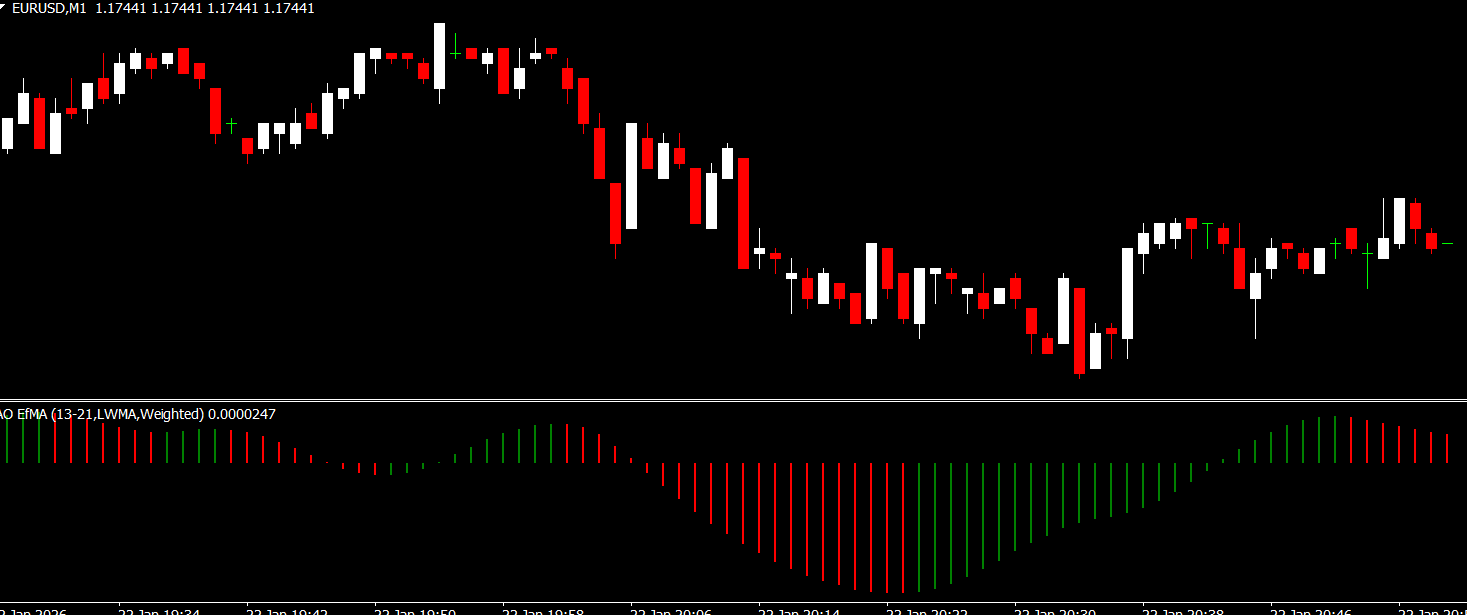This screenshot has width=1467, height=615.
Task: Select the tallest white candle at chart top
Action: 439,56
